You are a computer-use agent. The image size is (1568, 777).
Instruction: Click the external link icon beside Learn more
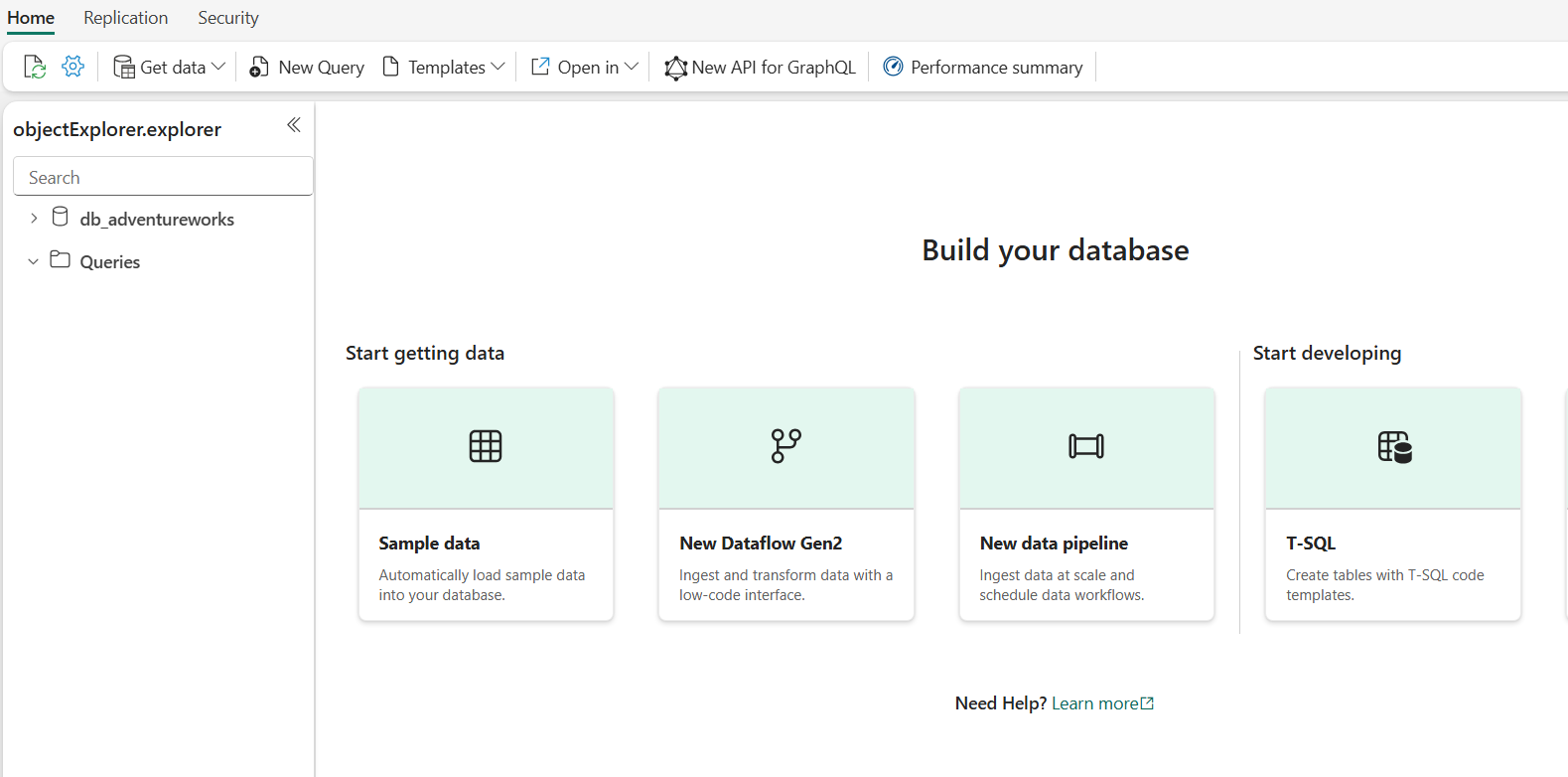[1148, 703]
